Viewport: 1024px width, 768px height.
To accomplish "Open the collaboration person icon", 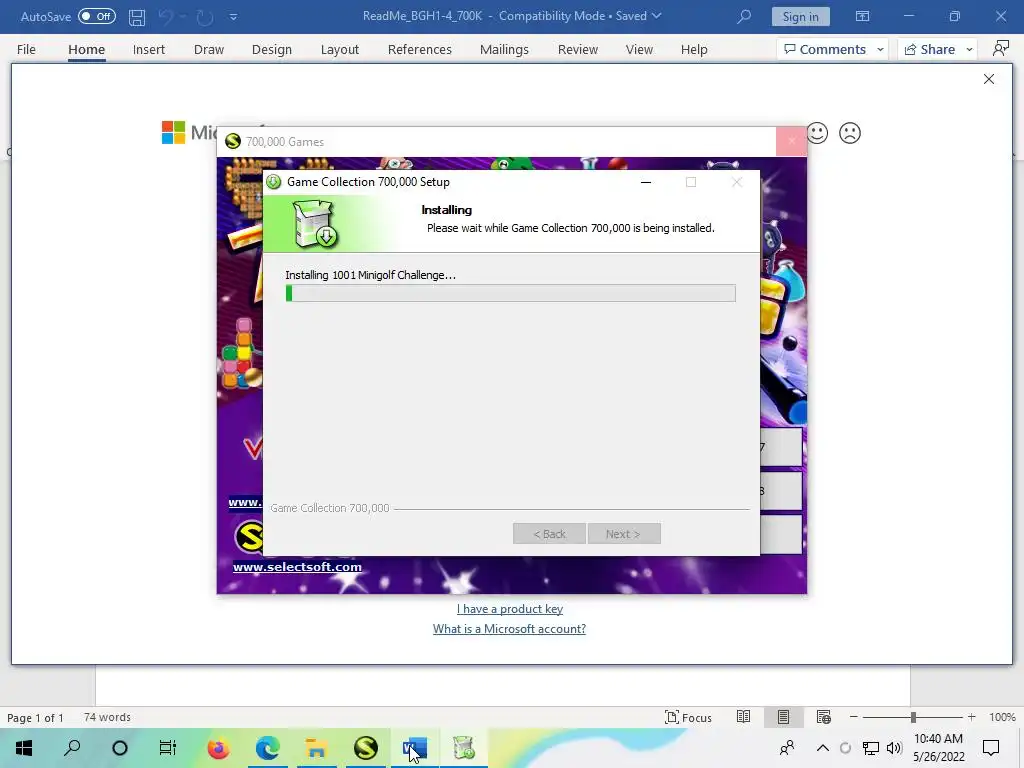I will point(1000,48).
